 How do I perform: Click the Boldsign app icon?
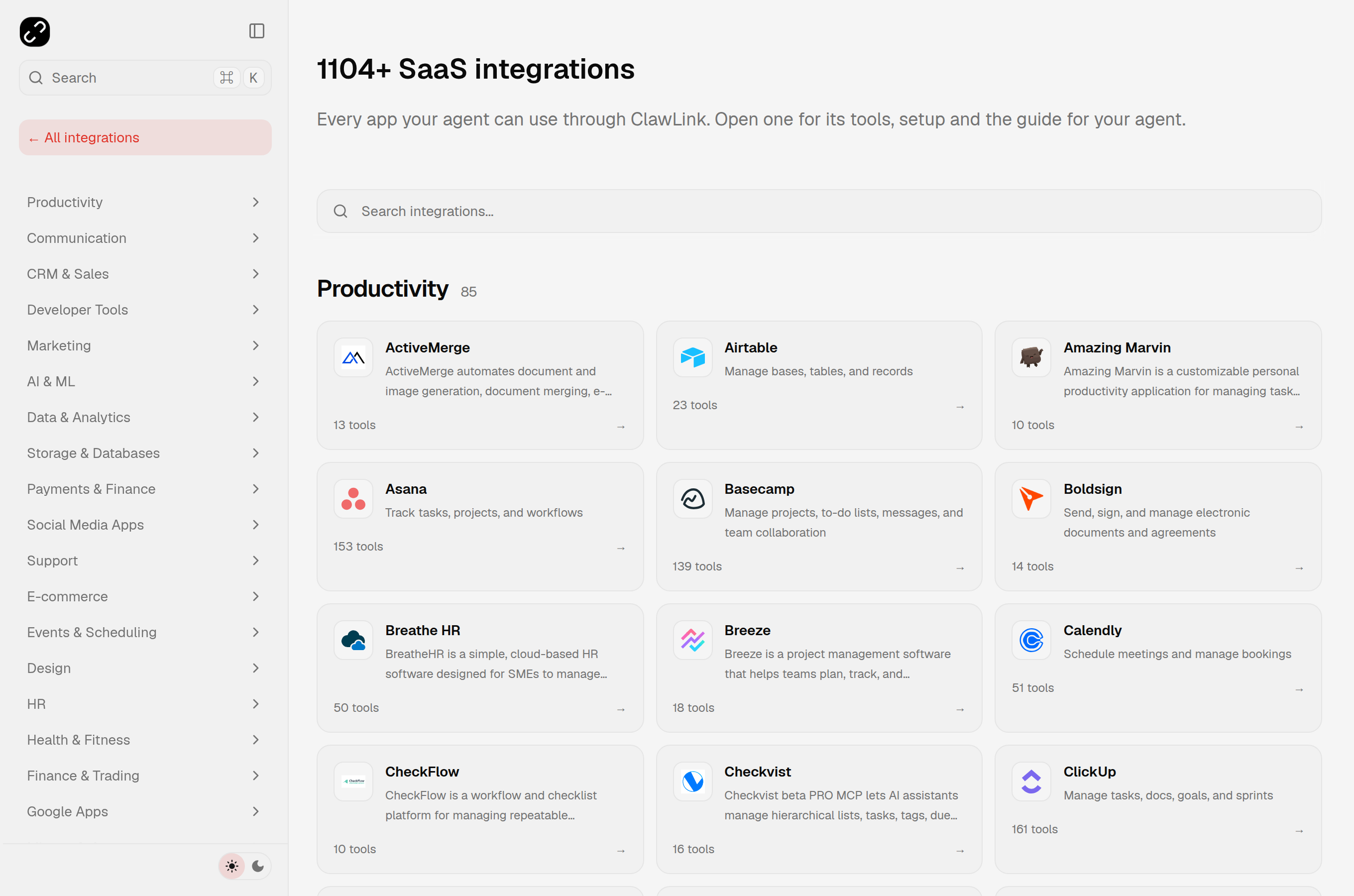[x=1031, y=499]
